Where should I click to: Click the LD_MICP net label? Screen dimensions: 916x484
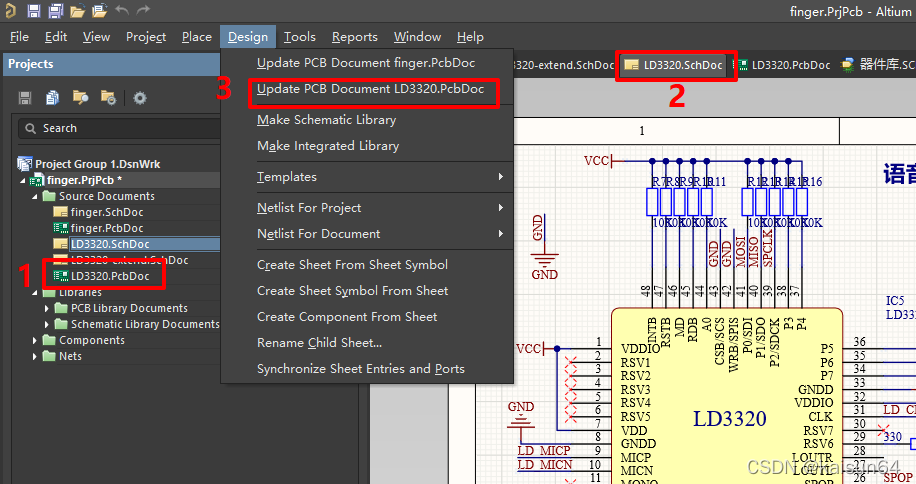(x=544, y=451)
